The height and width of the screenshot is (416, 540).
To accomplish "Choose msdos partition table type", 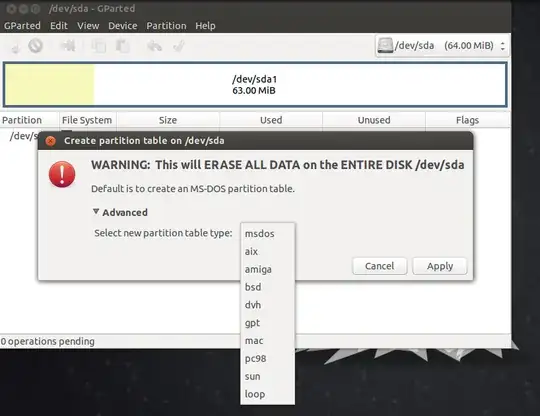I will [267, 233].
